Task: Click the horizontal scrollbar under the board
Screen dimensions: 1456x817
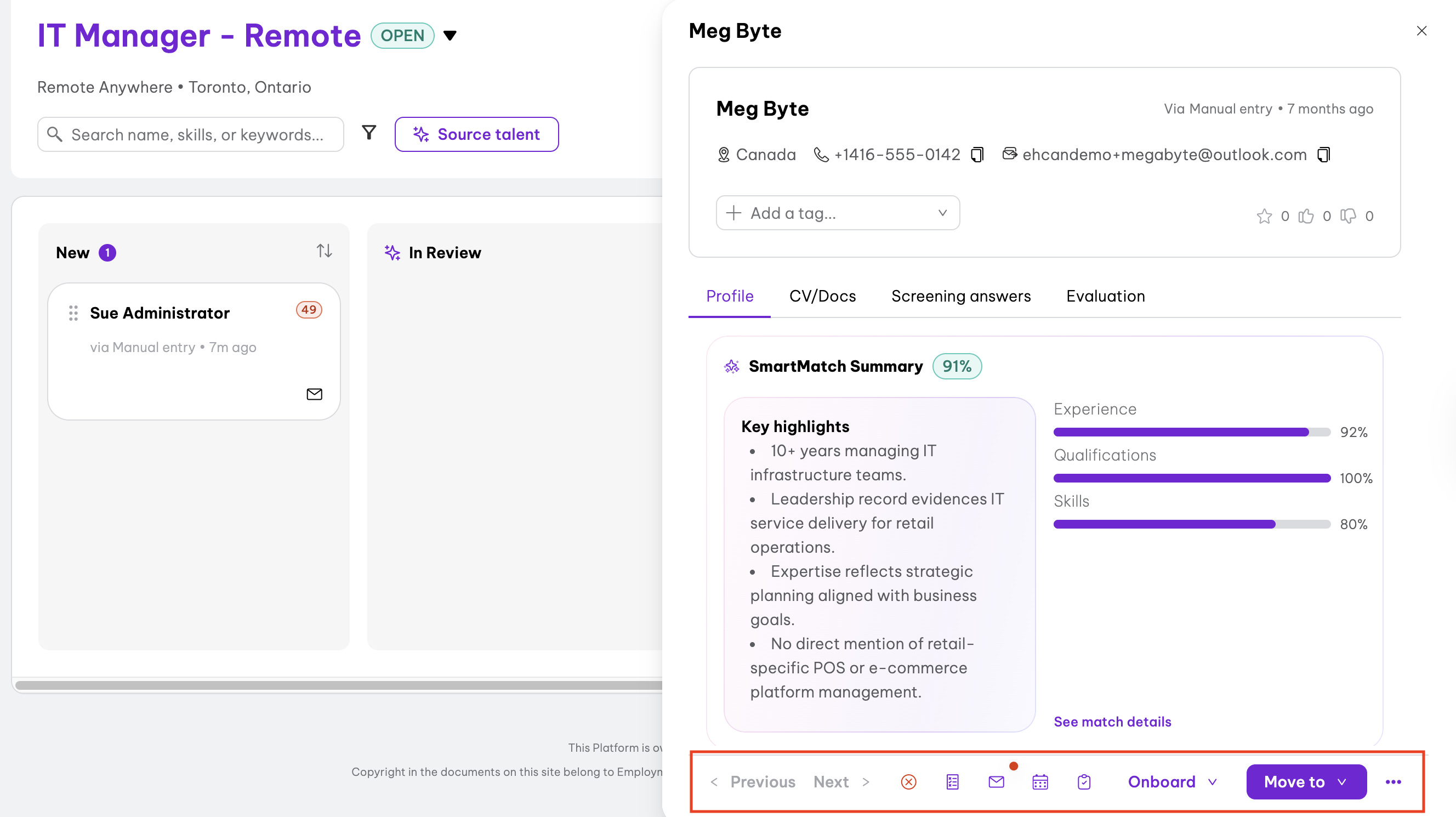Action: pos(339,685)
